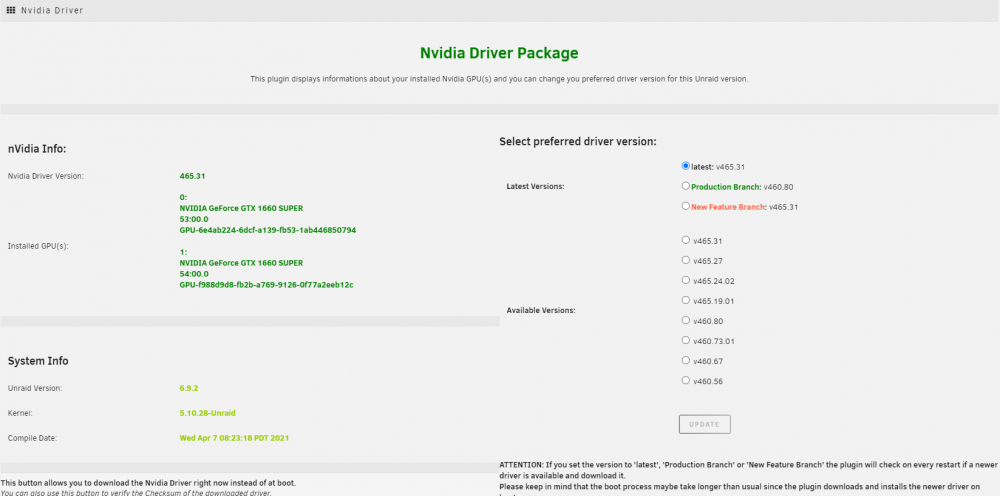Click the first GPU UUID GPU-6e4ab224
The image size is (1000, 496).
[268, 230]
